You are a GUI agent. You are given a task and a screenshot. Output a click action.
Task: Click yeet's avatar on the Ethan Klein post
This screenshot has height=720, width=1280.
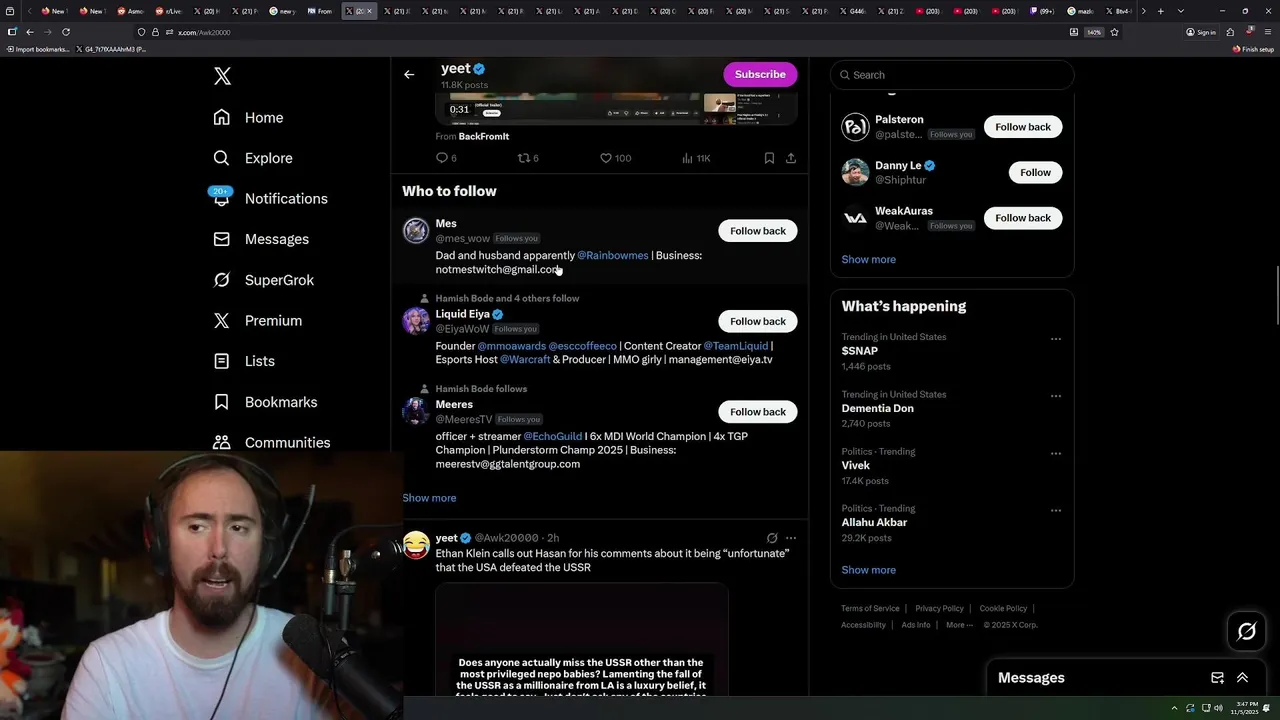coord(416,545)
